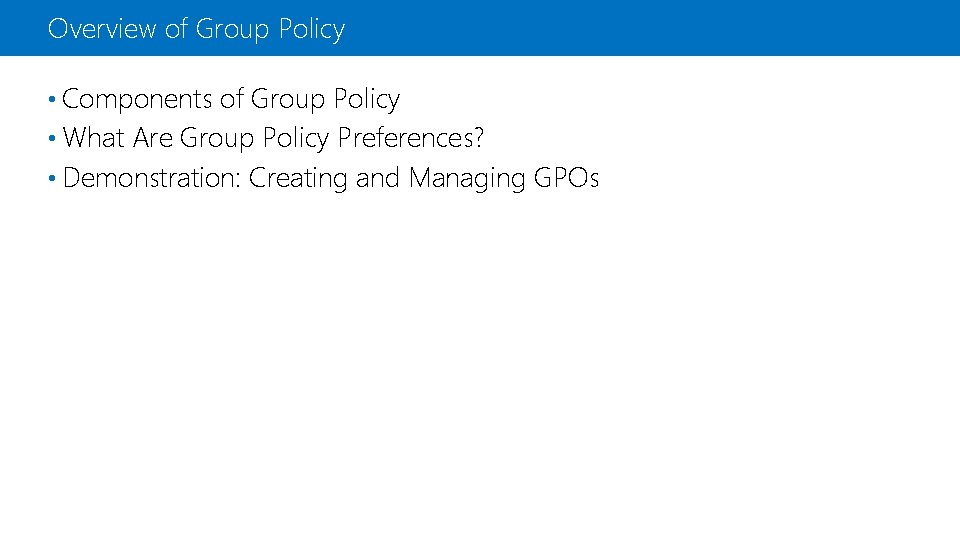The height and width of the screenshot is (540, 960).
Task: Click the word 'Are' in second bullet
Action: click(153, 138)
